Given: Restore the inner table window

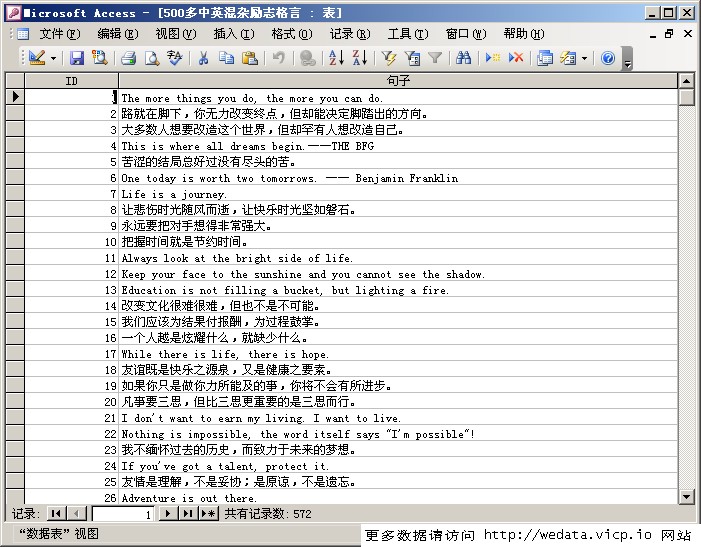Looking at the screenshot, I should click(x=670, y=34).
